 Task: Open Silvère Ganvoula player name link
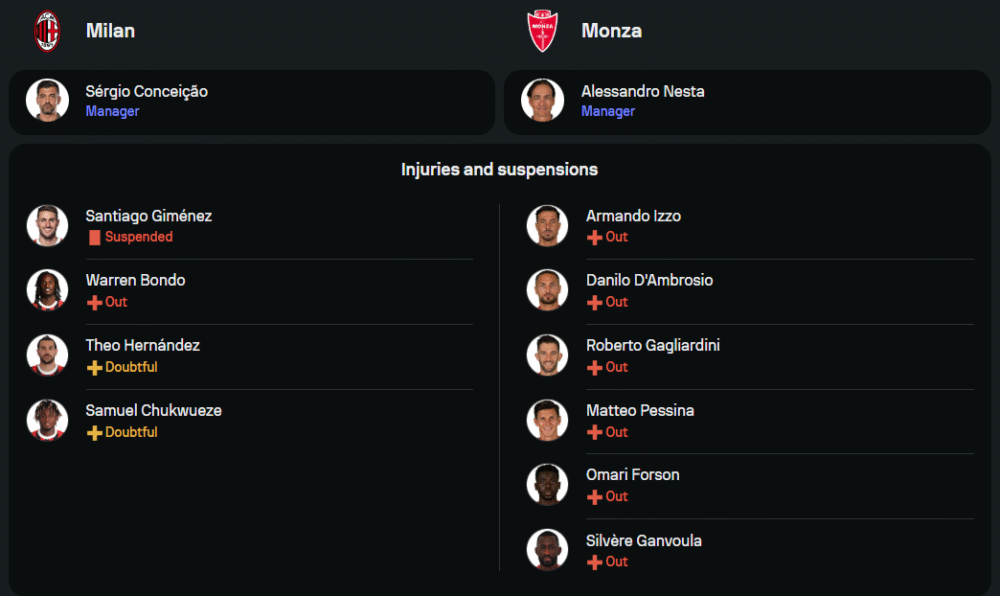643,540
